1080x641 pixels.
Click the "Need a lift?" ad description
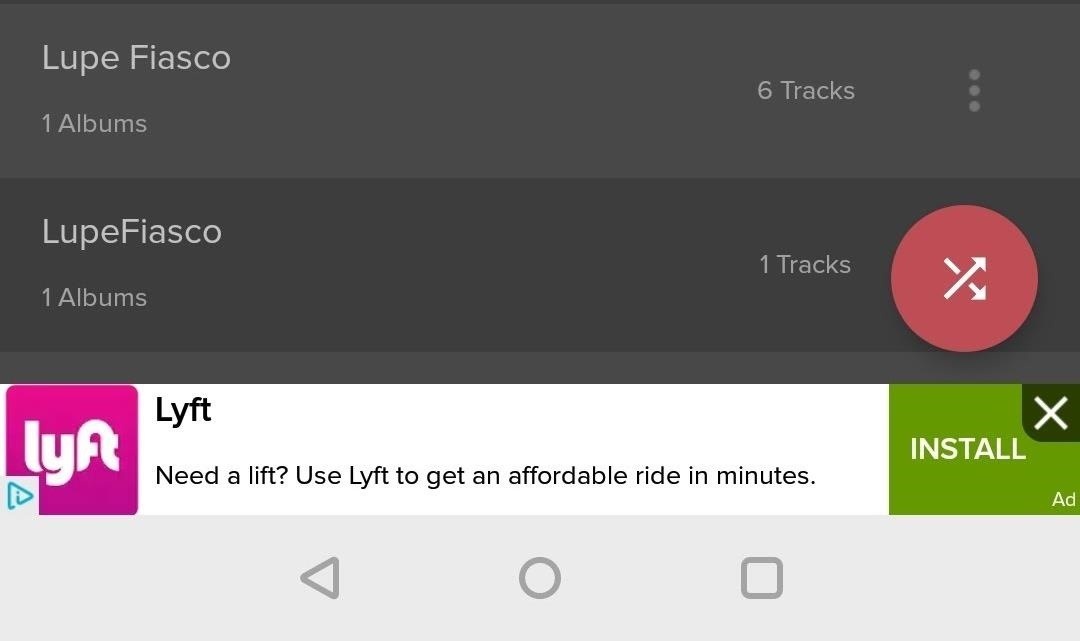485,476
